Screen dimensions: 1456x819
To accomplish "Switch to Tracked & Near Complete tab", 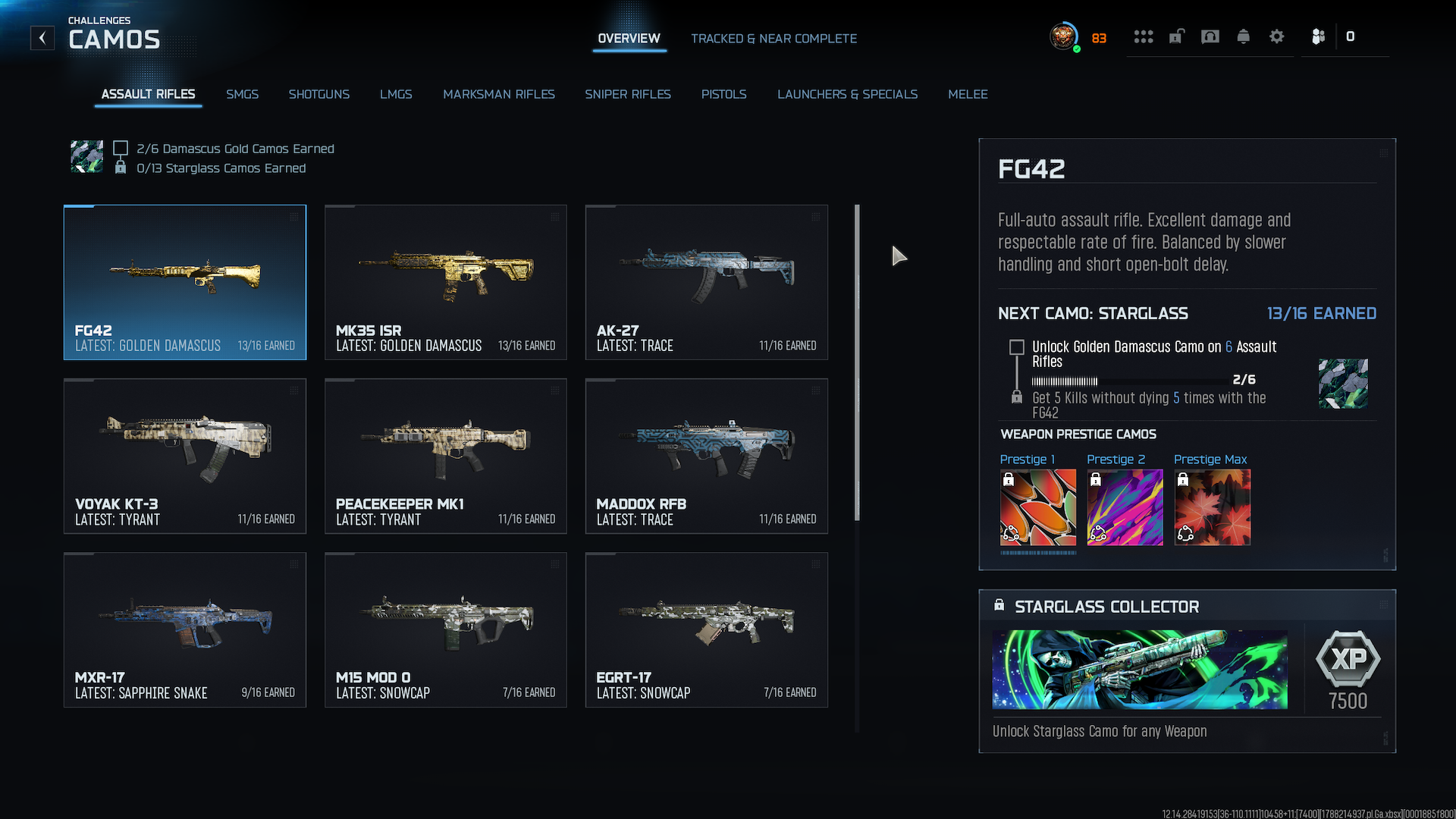I will coord(774,39).
